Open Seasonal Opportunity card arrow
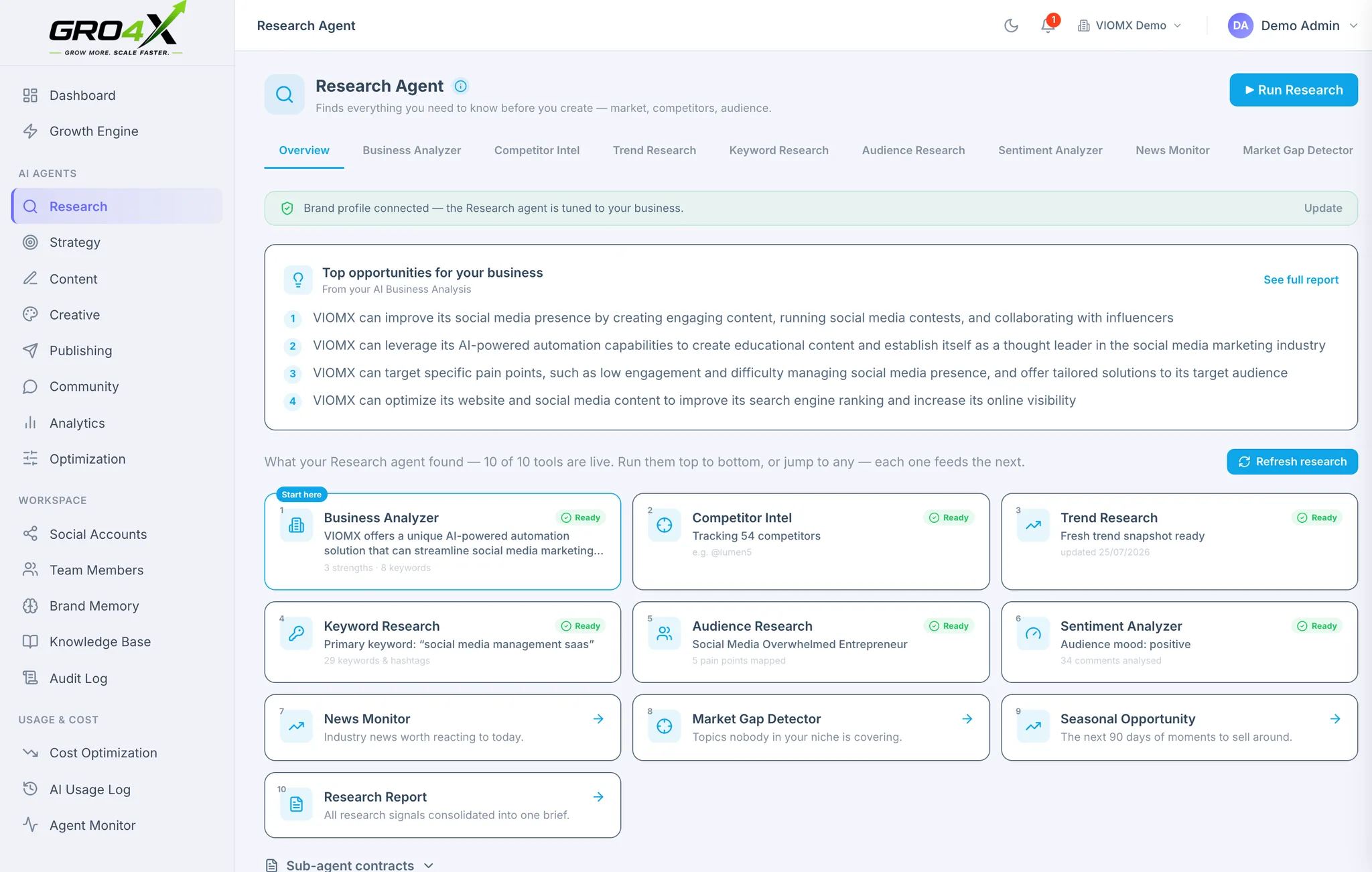This screenshot has width=1372, height=872. pos(1335,719)
